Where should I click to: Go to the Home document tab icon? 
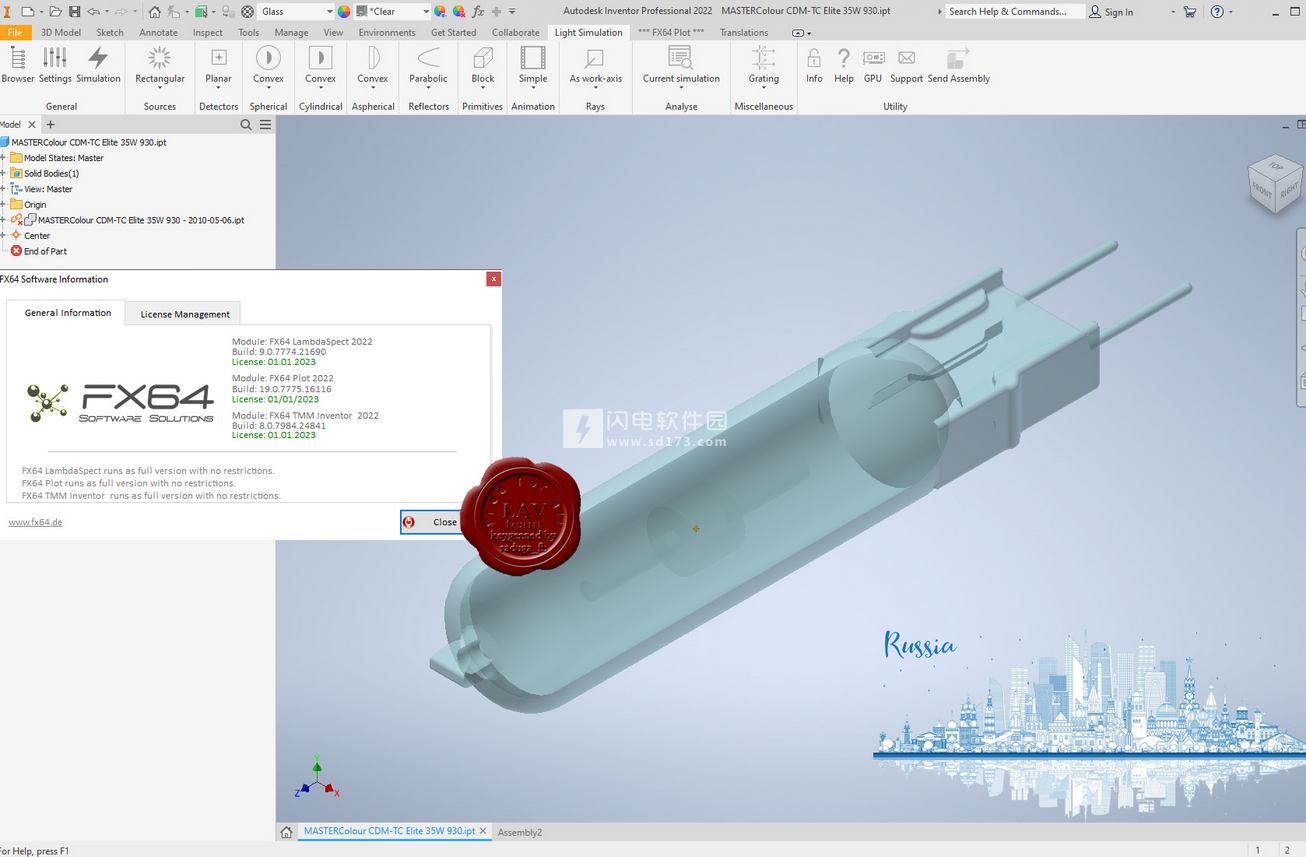(286, 831)
